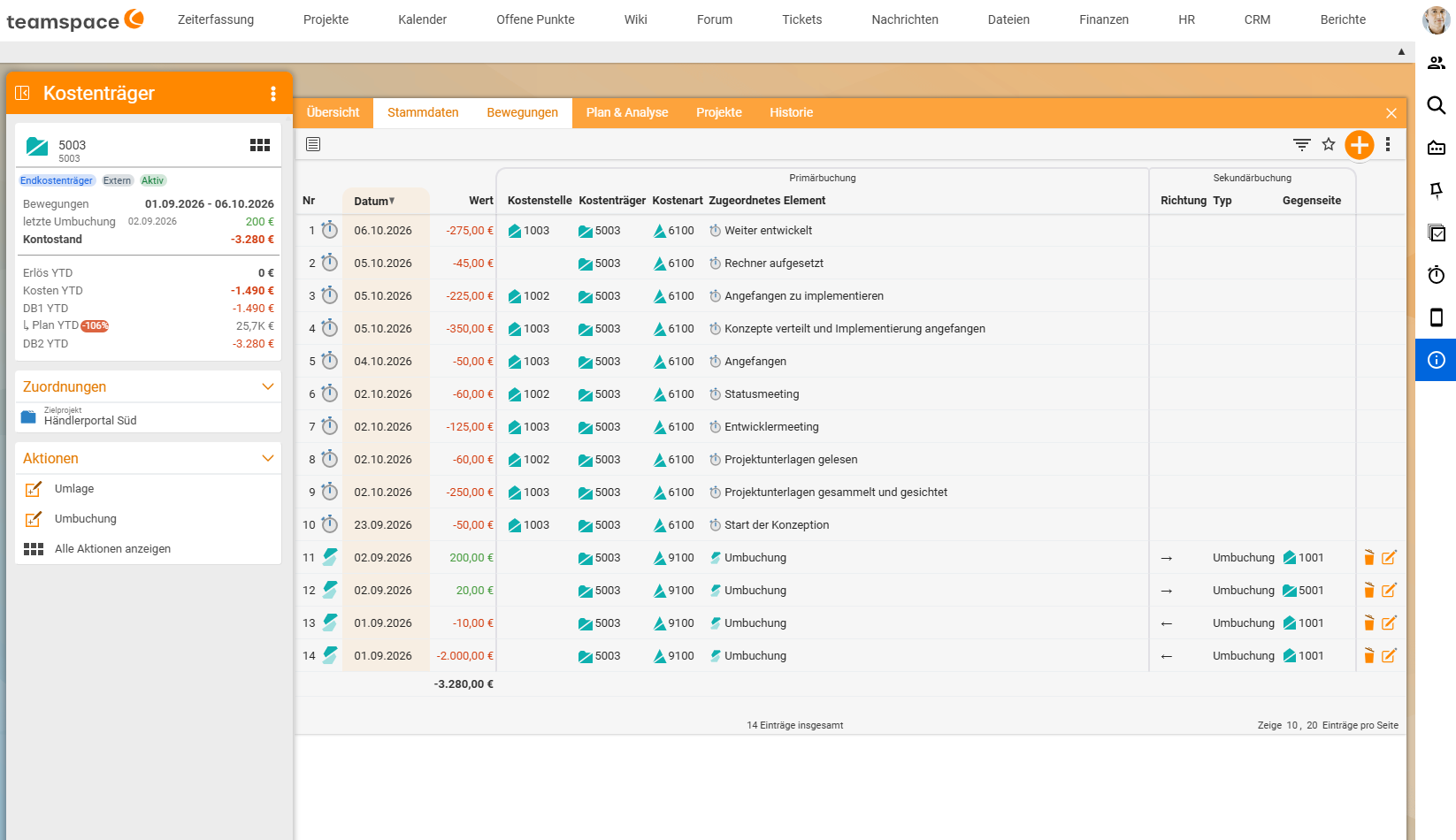The image size is (1456, 840).
Task: Open the search icon in right sidebar
Action: [1437, 105]
